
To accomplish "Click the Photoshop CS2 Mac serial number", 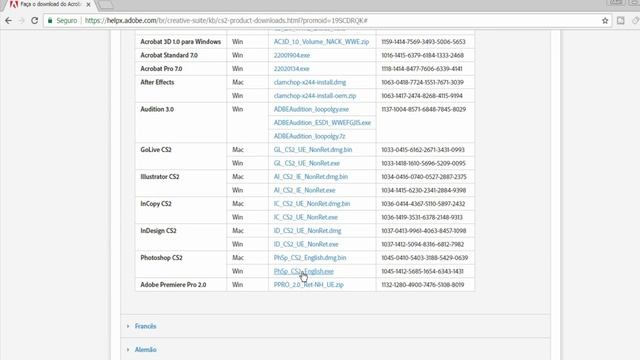I will (x=424, y=257).
